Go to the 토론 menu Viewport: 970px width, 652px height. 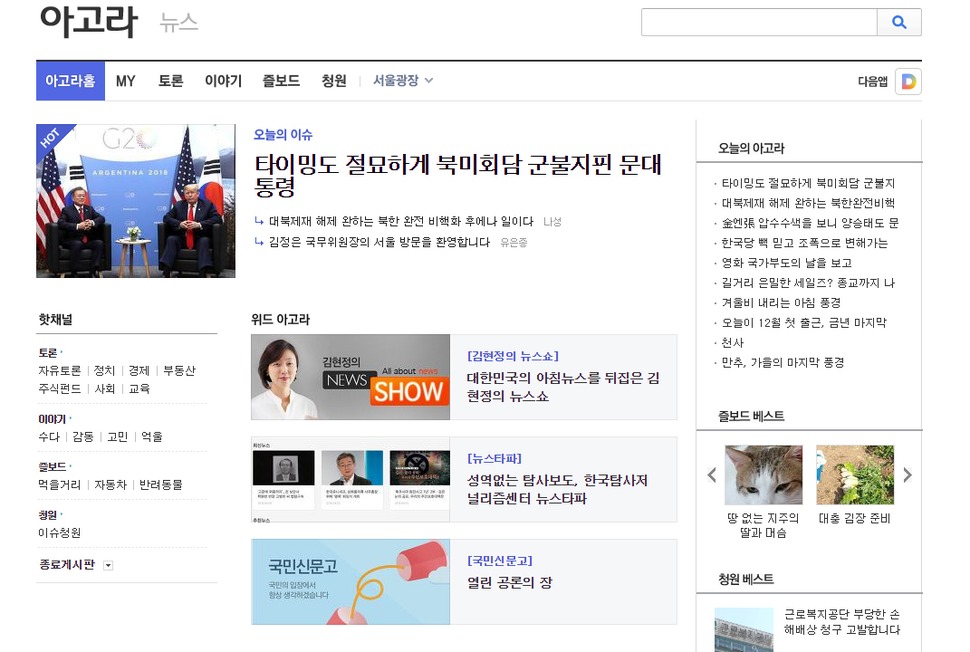coord(171,81)
